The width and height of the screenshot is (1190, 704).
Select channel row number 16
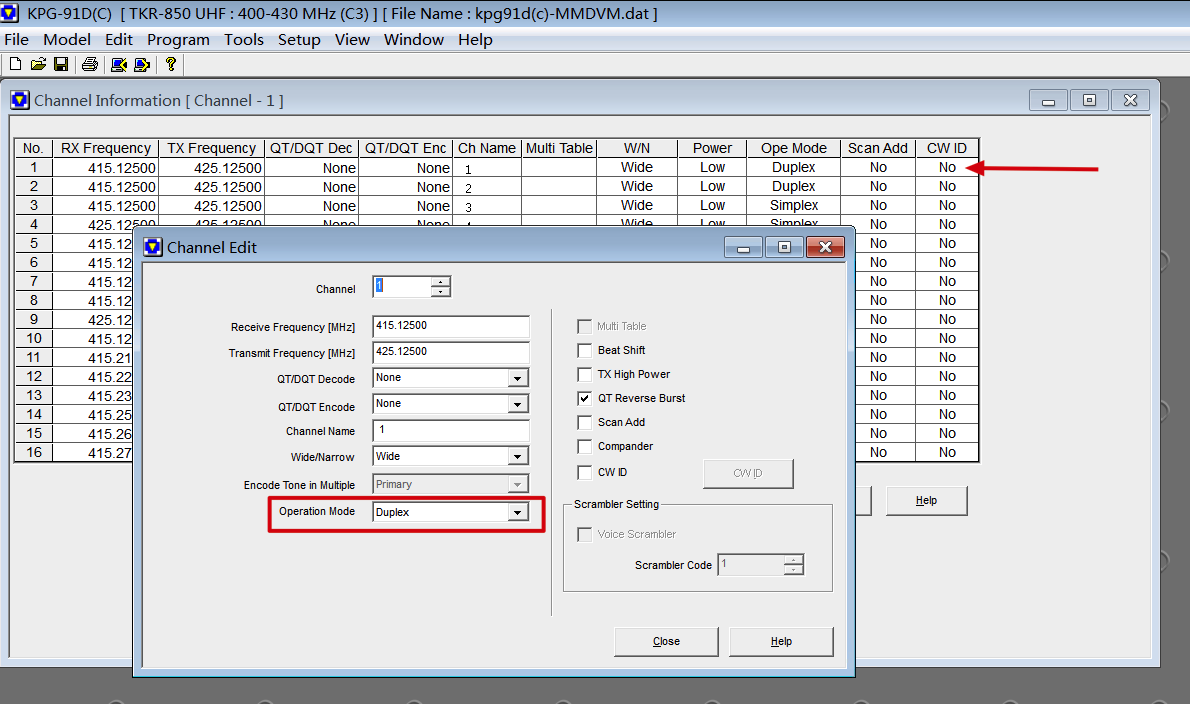click(33, 452)
